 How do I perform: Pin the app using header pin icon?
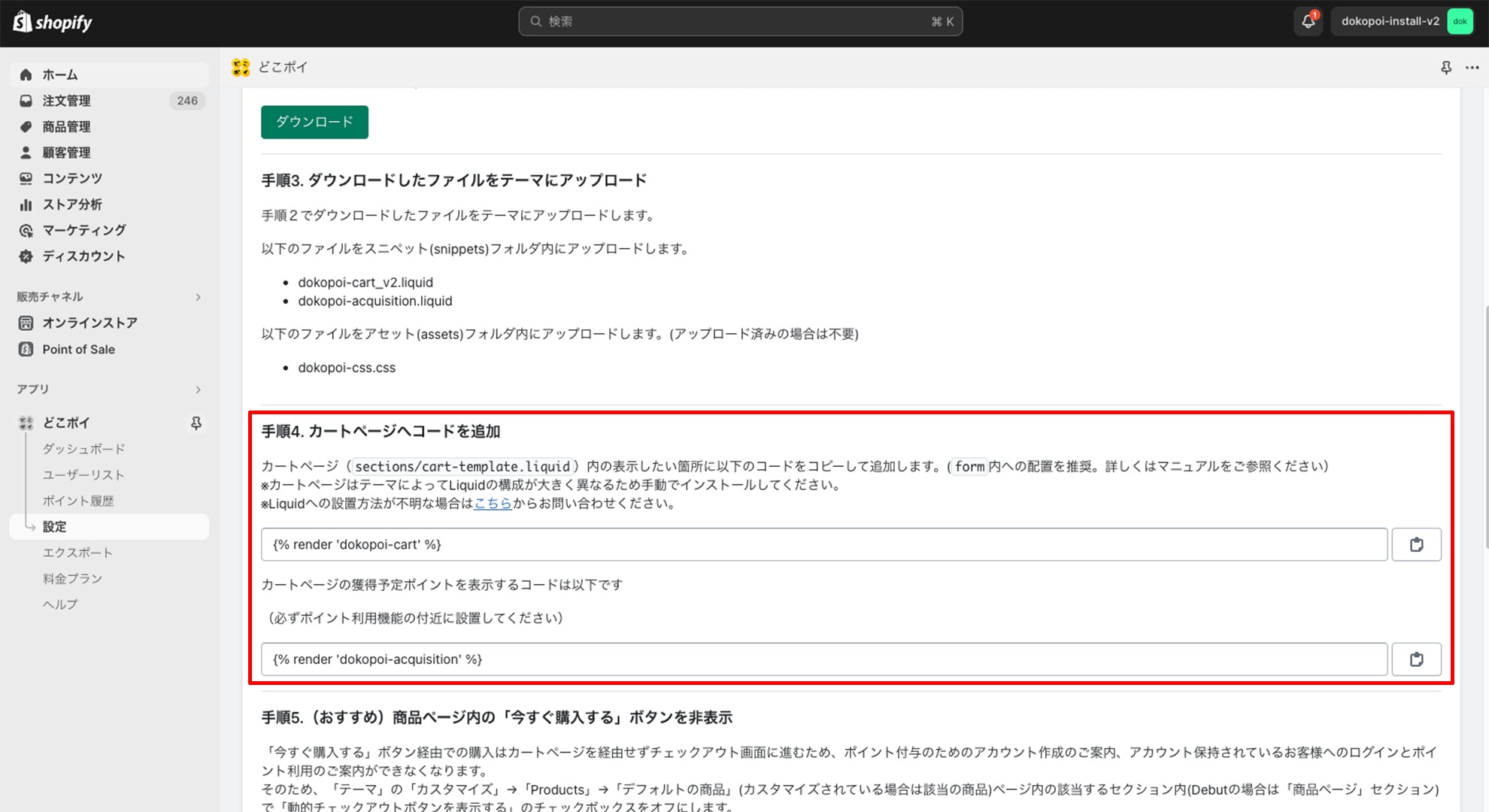[x=1446, y=68]
